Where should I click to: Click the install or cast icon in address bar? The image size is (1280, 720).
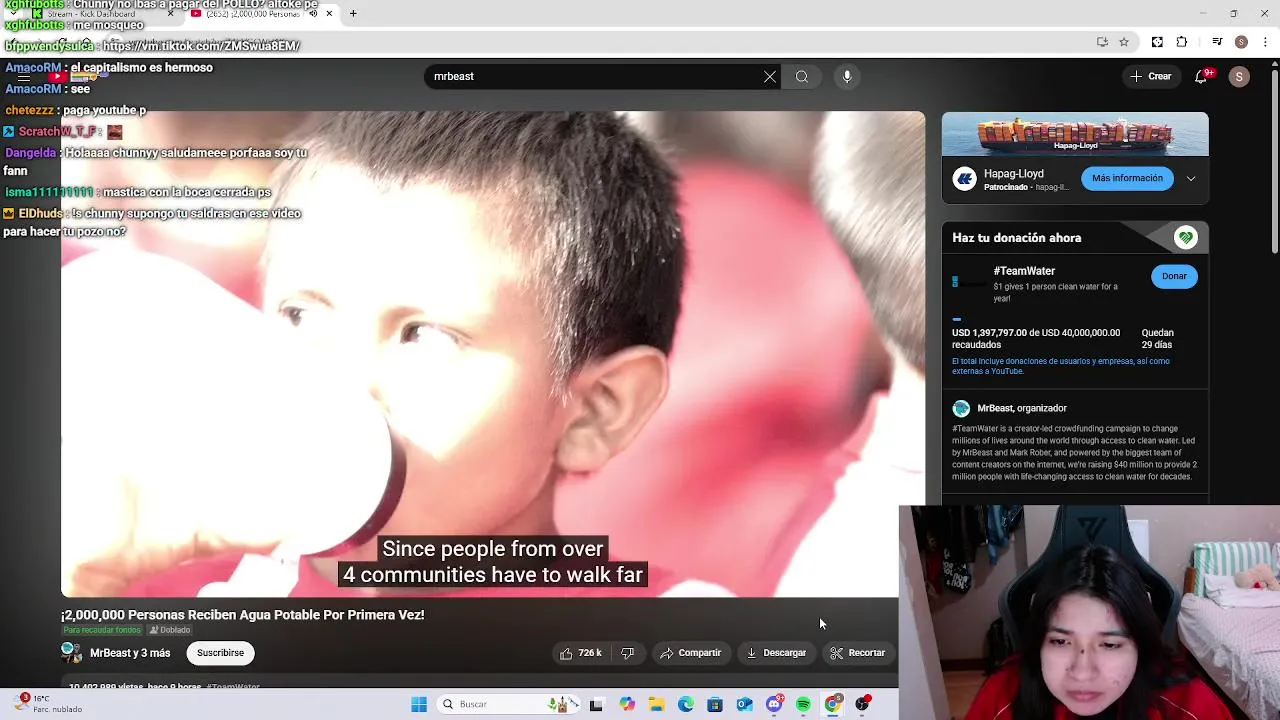[x=1102, y=42]
